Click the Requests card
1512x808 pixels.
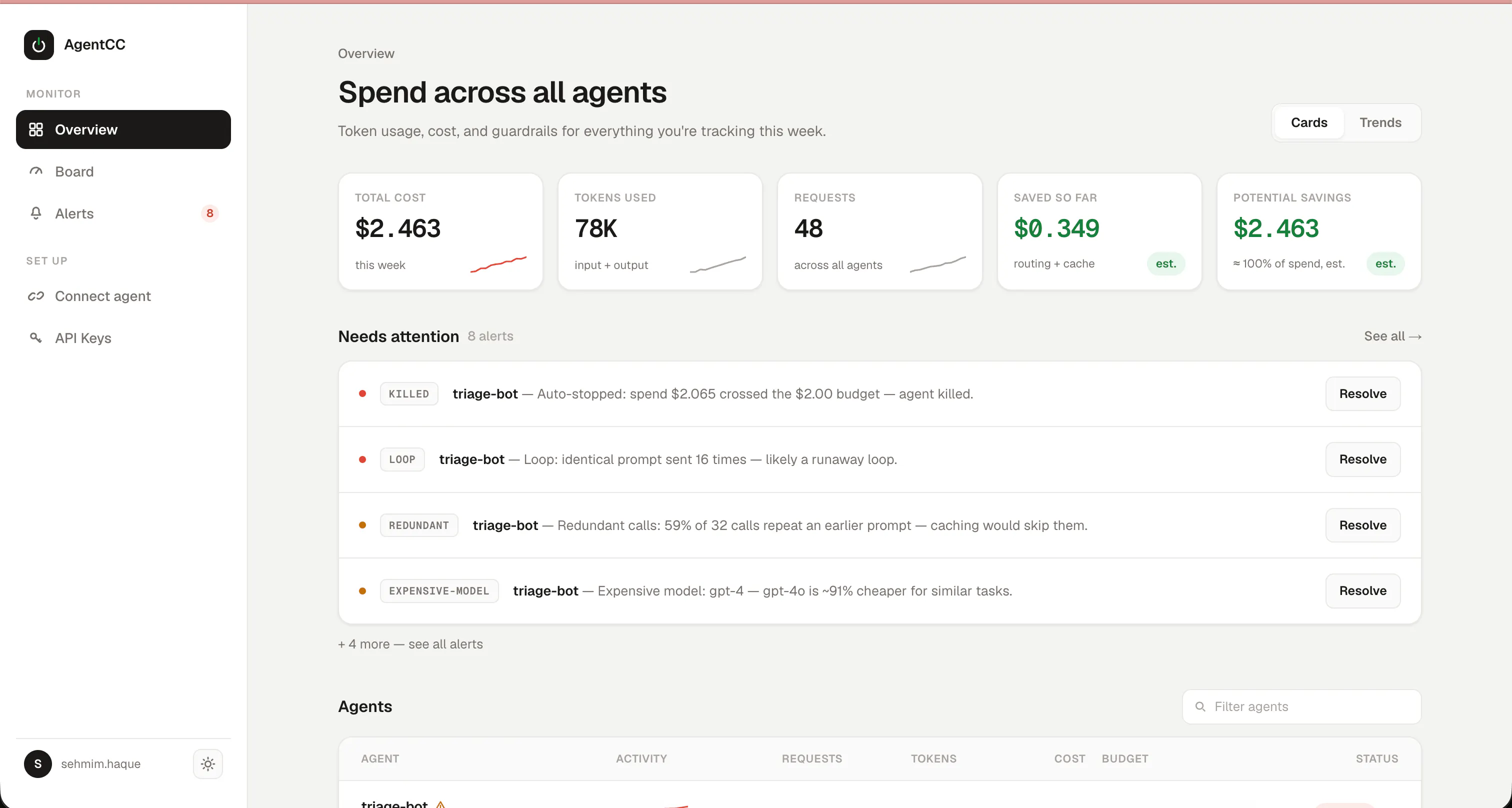click(x=880, y=231)
